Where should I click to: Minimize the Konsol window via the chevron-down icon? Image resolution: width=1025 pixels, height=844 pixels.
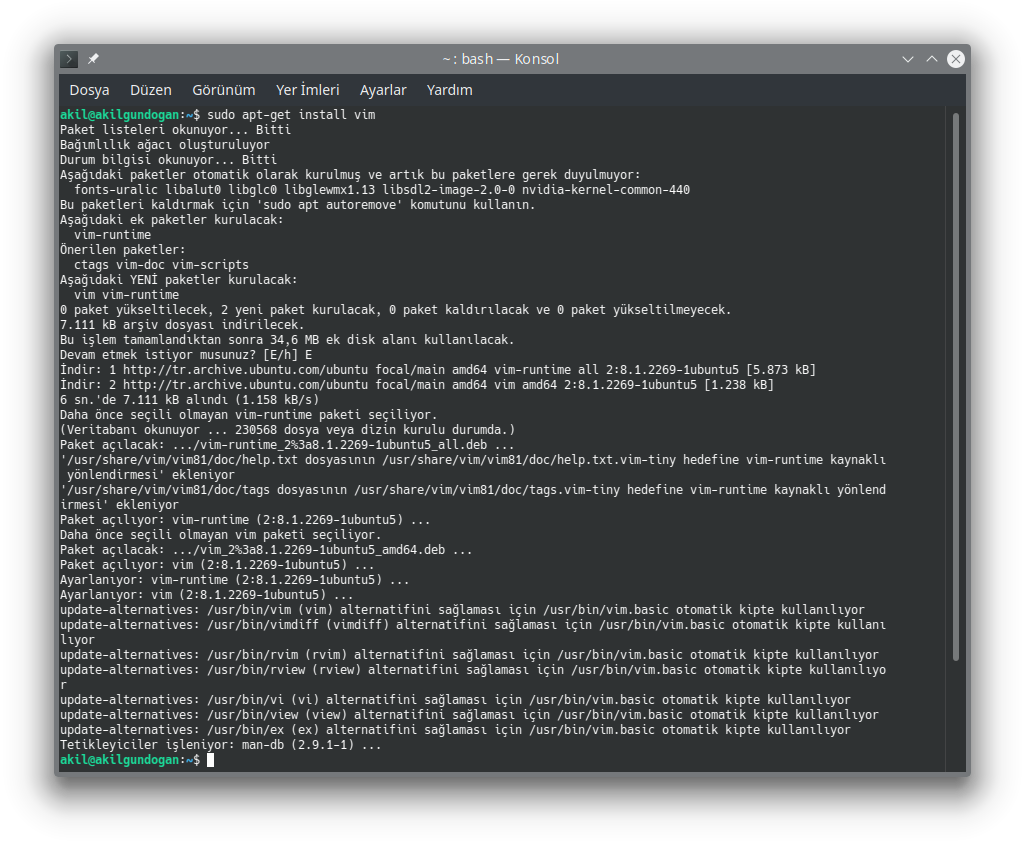click(x=908, y=59)
